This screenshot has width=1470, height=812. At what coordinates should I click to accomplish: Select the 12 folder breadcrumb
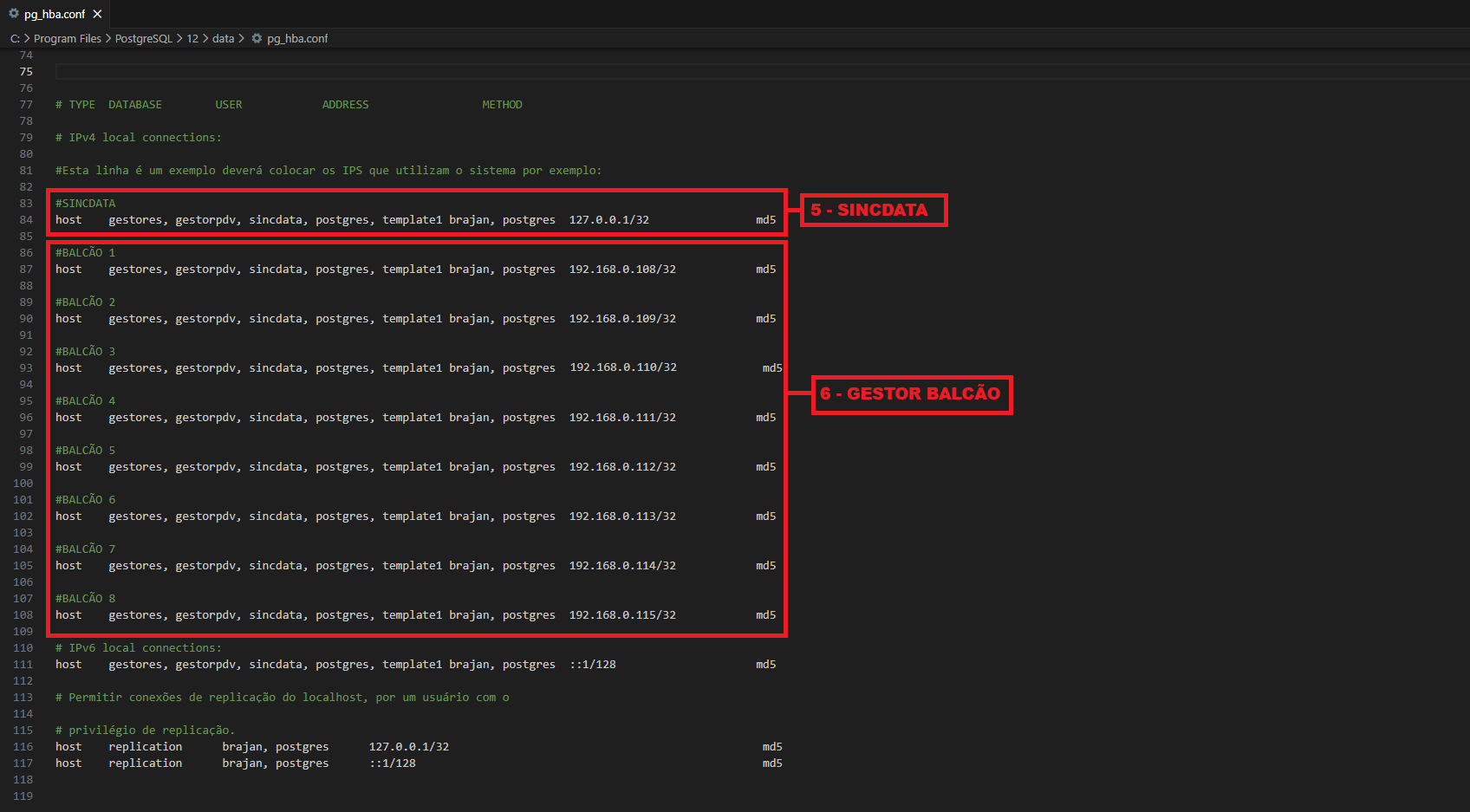pos(192,39)
